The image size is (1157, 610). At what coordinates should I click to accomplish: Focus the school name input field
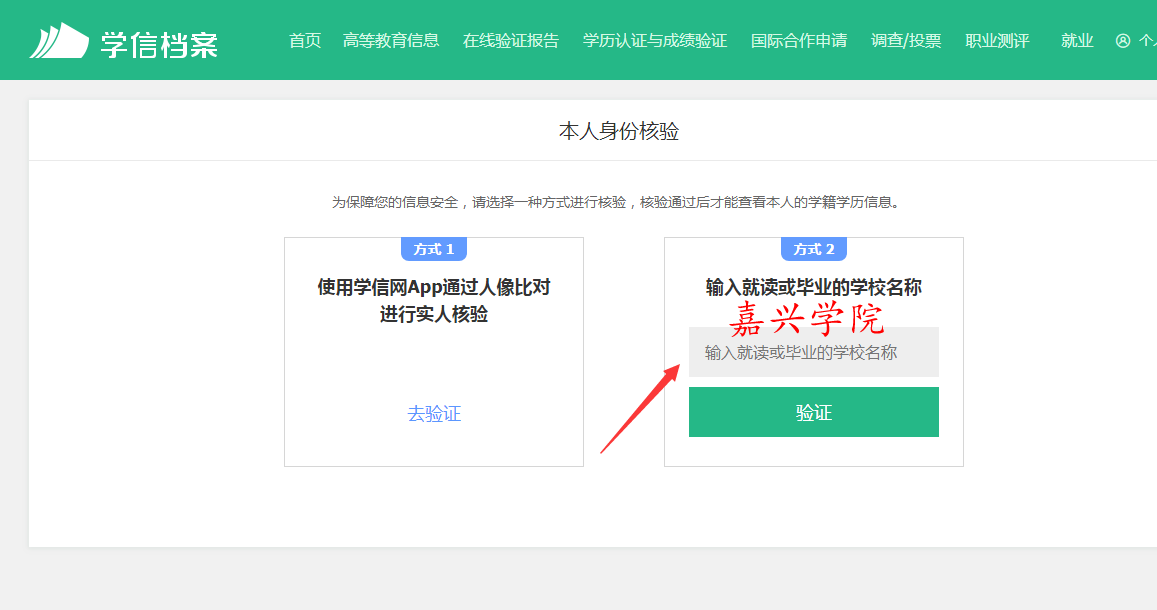(x=813, y=353)
